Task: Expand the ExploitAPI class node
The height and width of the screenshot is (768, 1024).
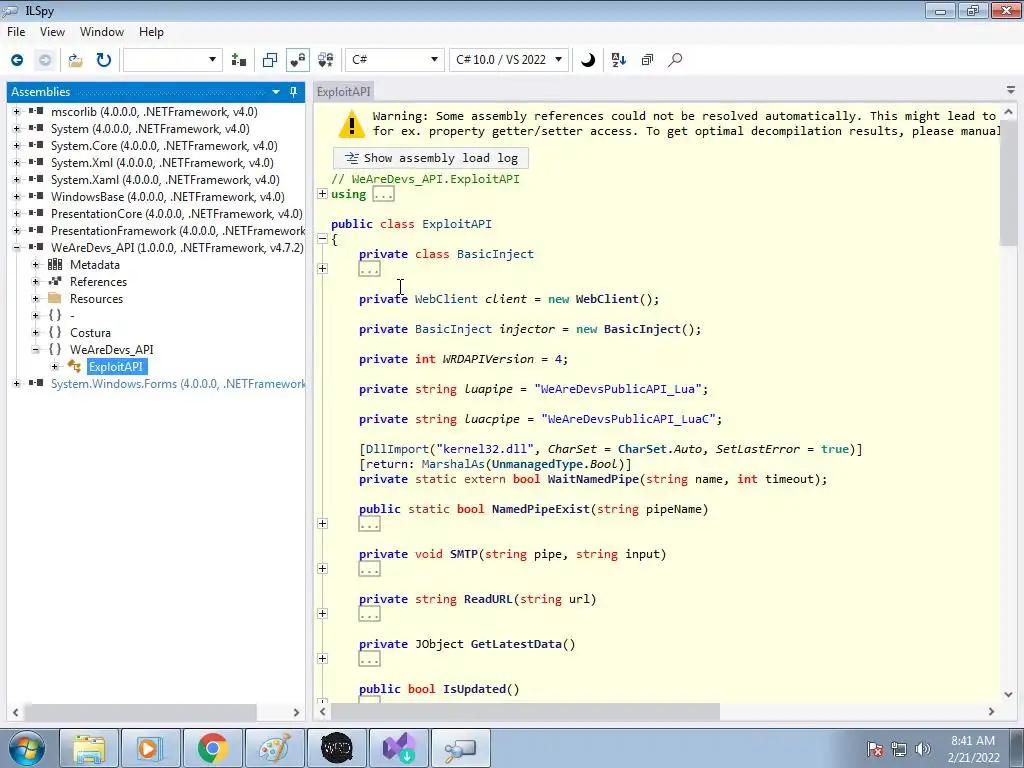Action: (55, 366)
